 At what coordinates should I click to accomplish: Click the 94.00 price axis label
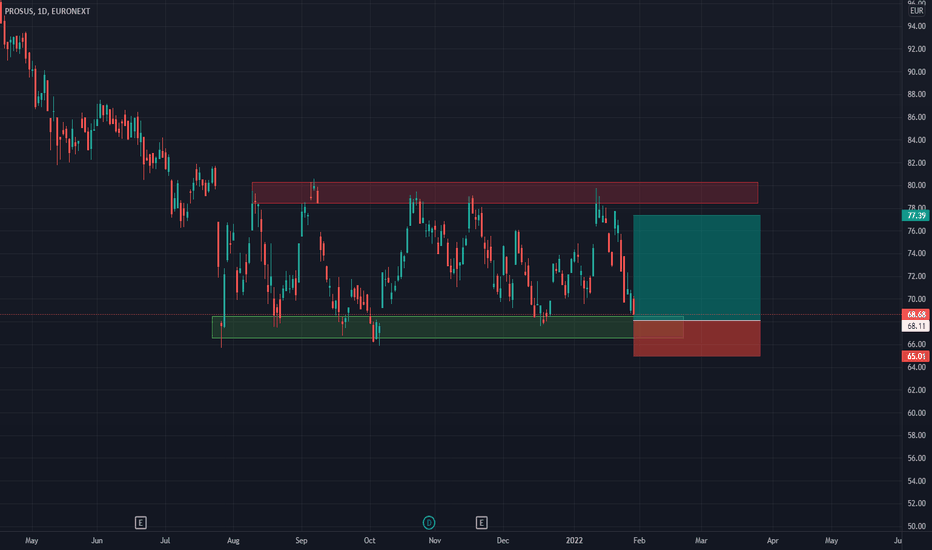(x=917, y=26)
